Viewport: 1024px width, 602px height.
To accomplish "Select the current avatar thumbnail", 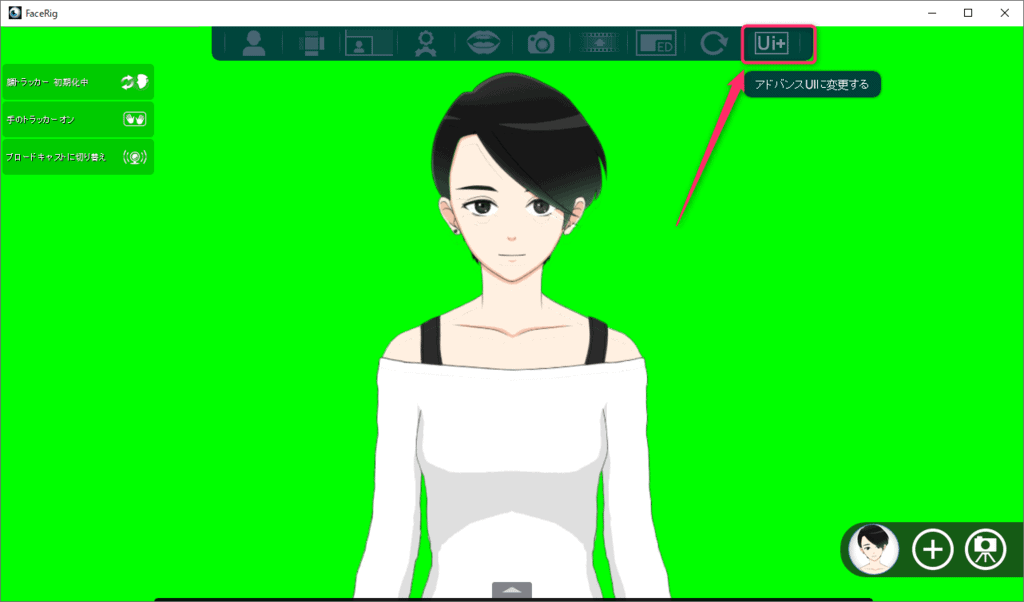I will 874,548.
